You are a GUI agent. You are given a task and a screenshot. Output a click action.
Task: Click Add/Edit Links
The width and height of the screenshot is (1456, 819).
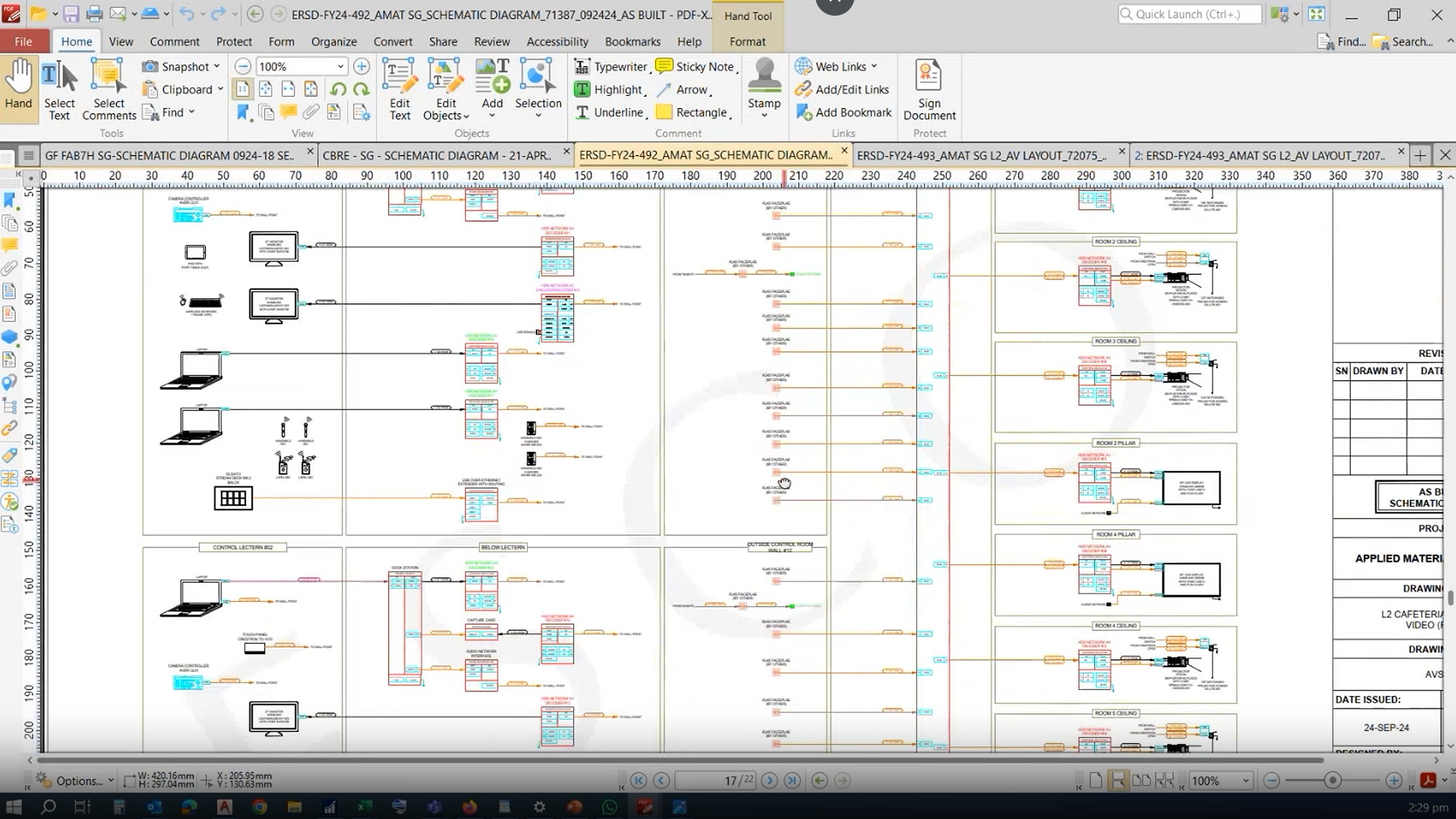[x=842, y=90]
